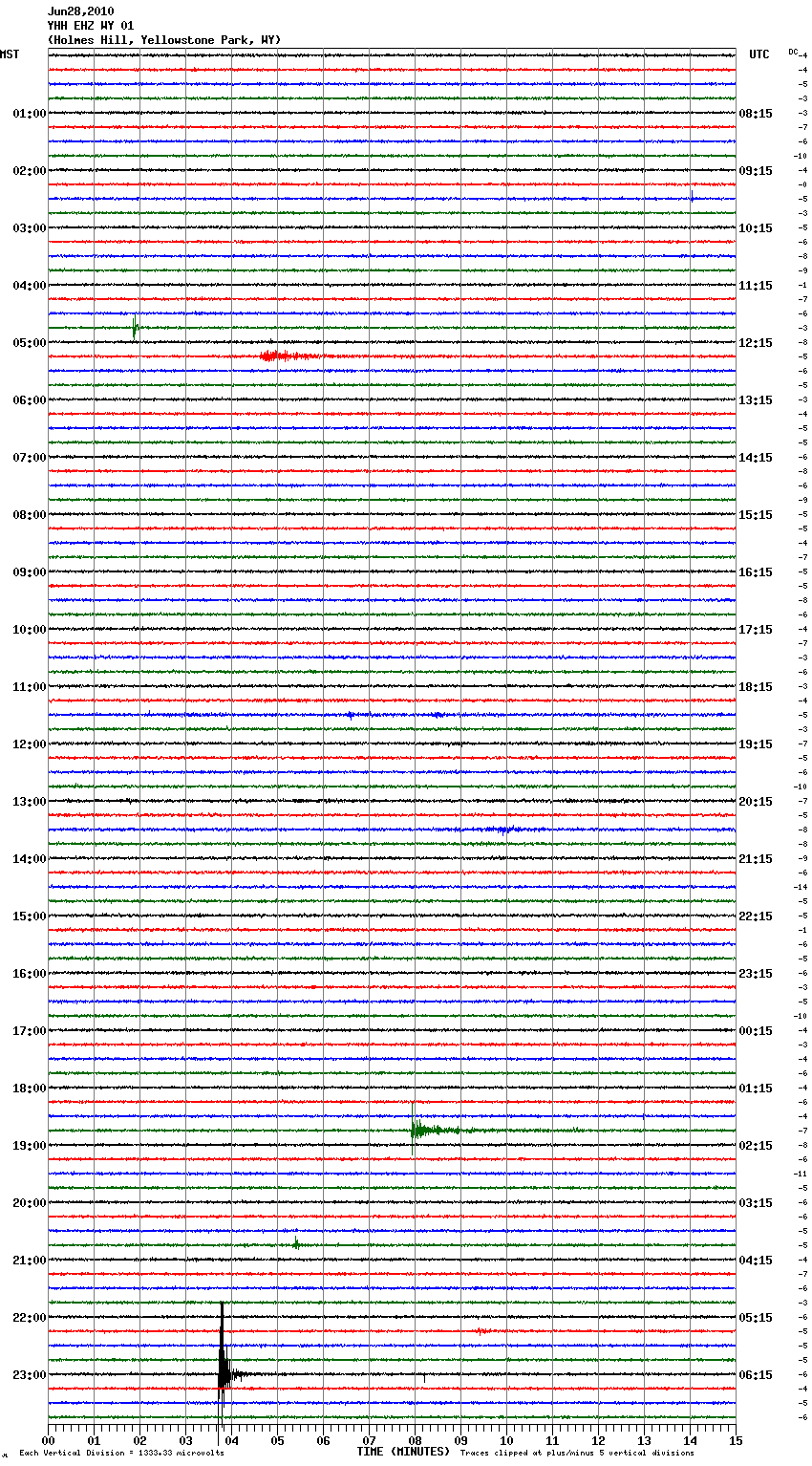This screenshot has height=1466, width=812.
Task: Click the bottom axis minute tick 15
Action: click(736, 1440)
